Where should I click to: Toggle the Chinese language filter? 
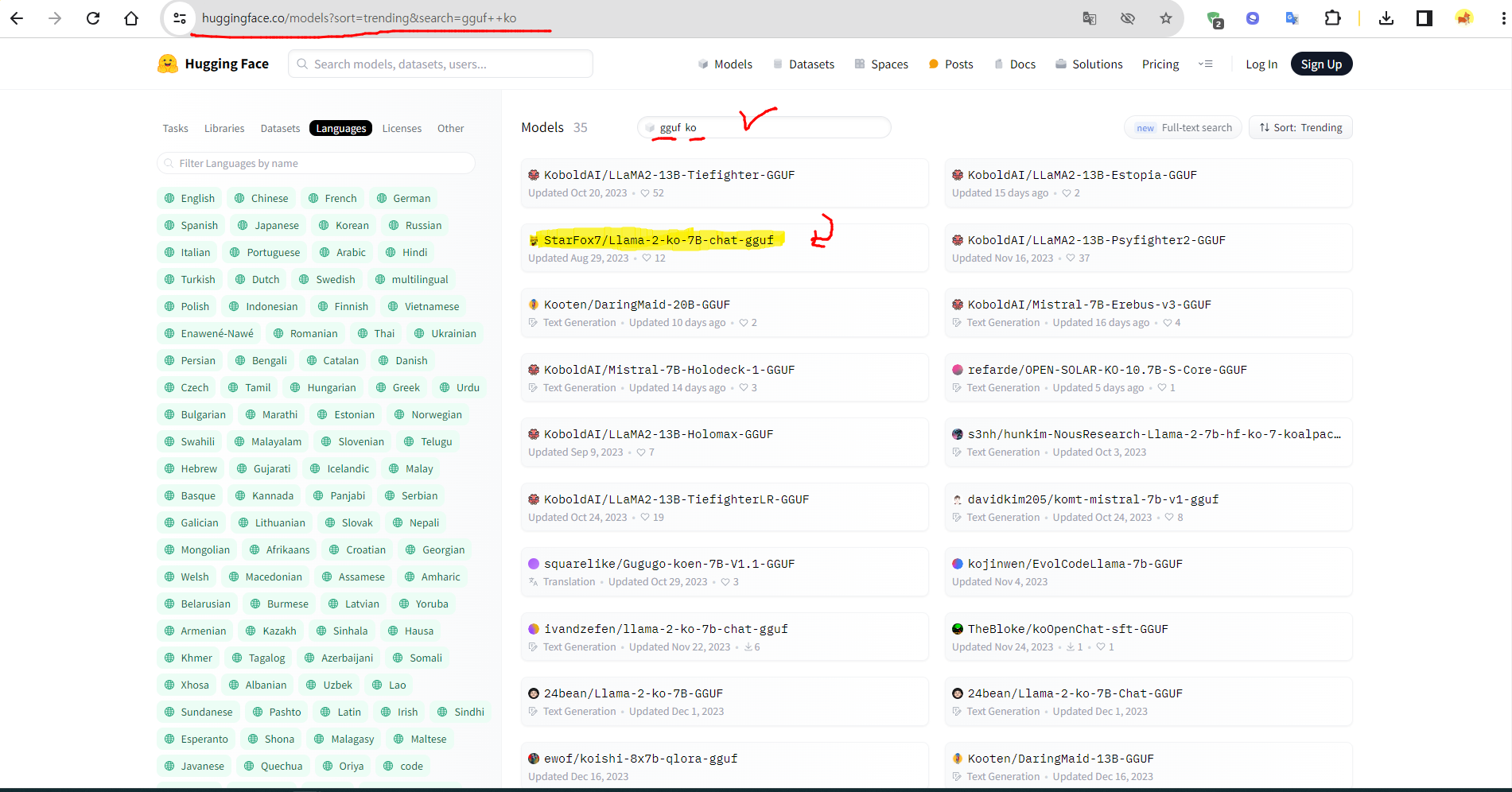[262, 198]
